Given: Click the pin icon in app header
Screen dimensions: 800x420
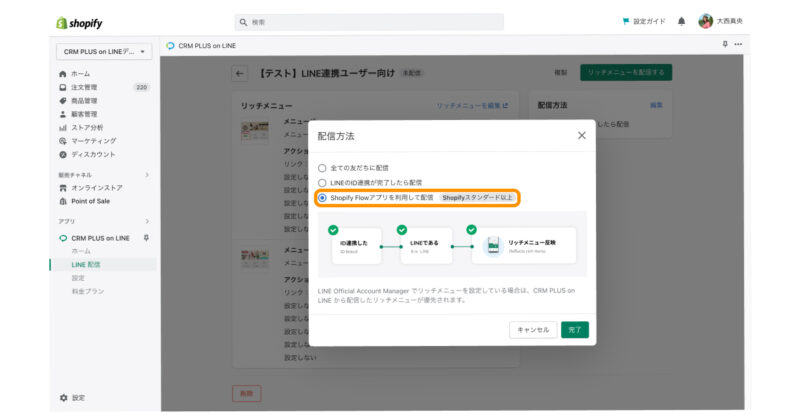Looking at the screenshot, I should [725, 44].
